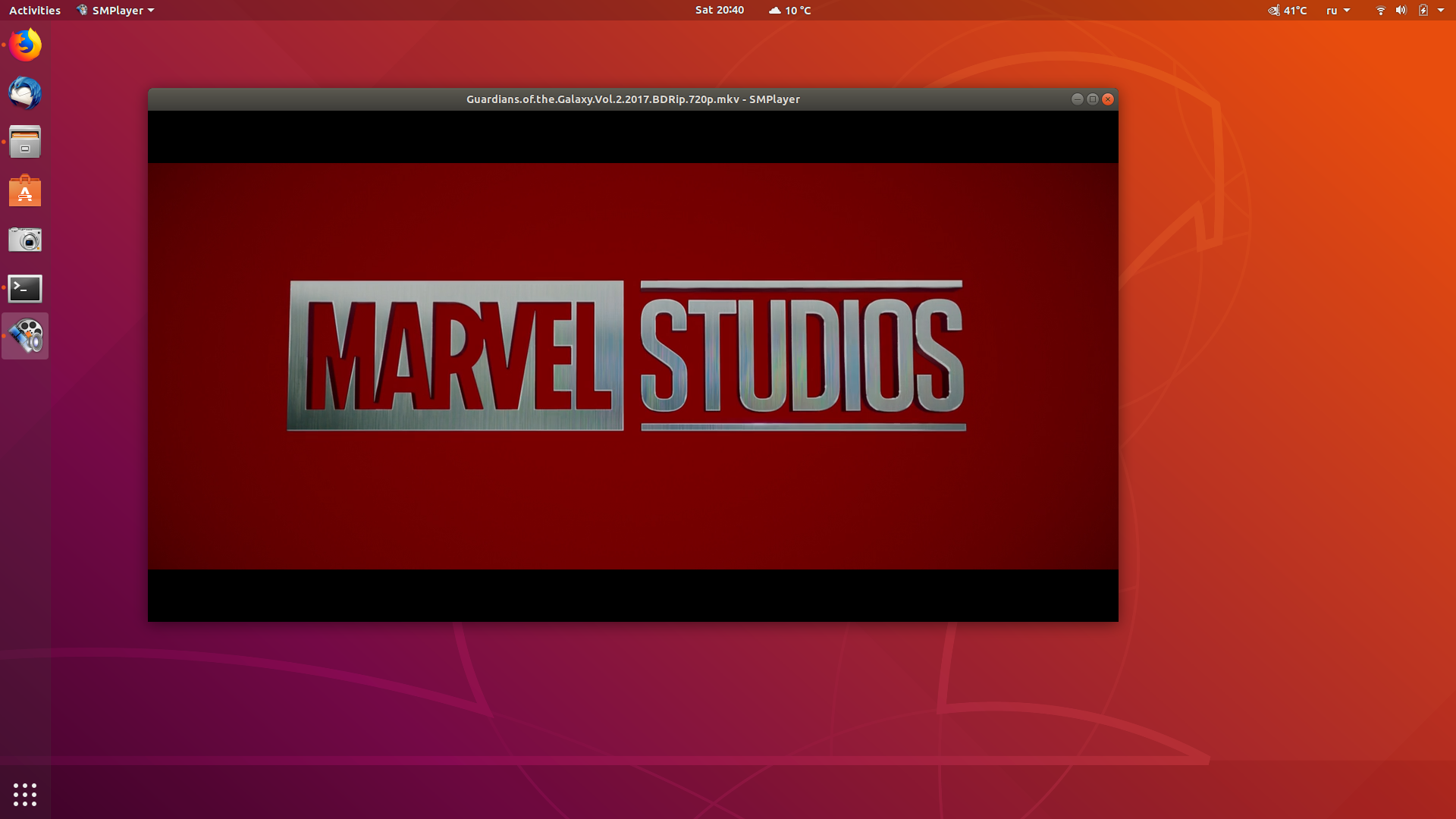Click the Guardians.of.the.Galaxy title bar text

tap(632, 99)
